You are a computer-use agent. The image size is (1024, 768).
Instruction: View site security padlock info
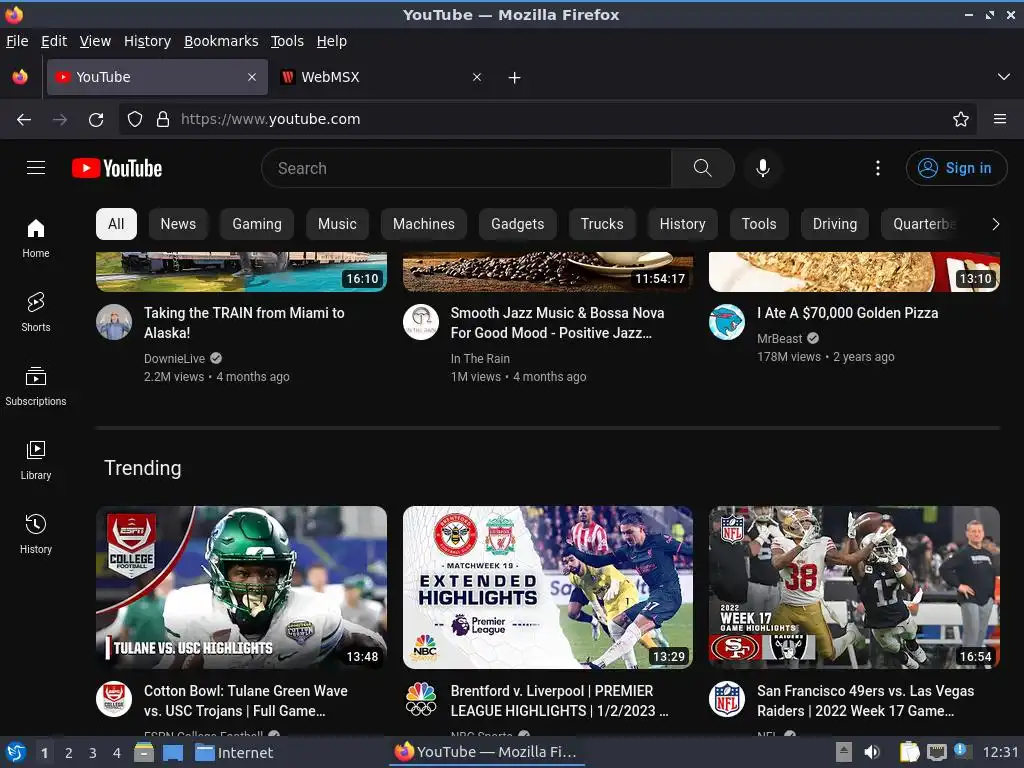(163, 120)
